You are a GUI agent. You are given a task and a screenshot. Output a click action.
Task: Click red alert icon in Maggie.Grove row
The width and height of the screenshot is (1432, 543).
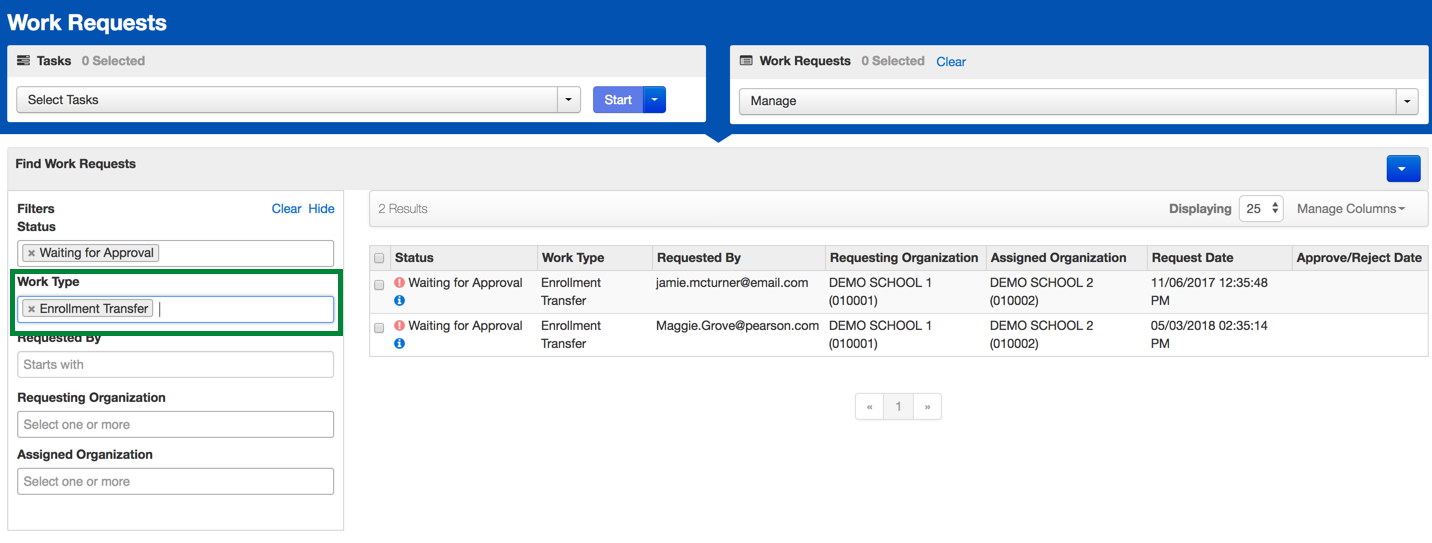pyautogui.click(x=400, y=326)
